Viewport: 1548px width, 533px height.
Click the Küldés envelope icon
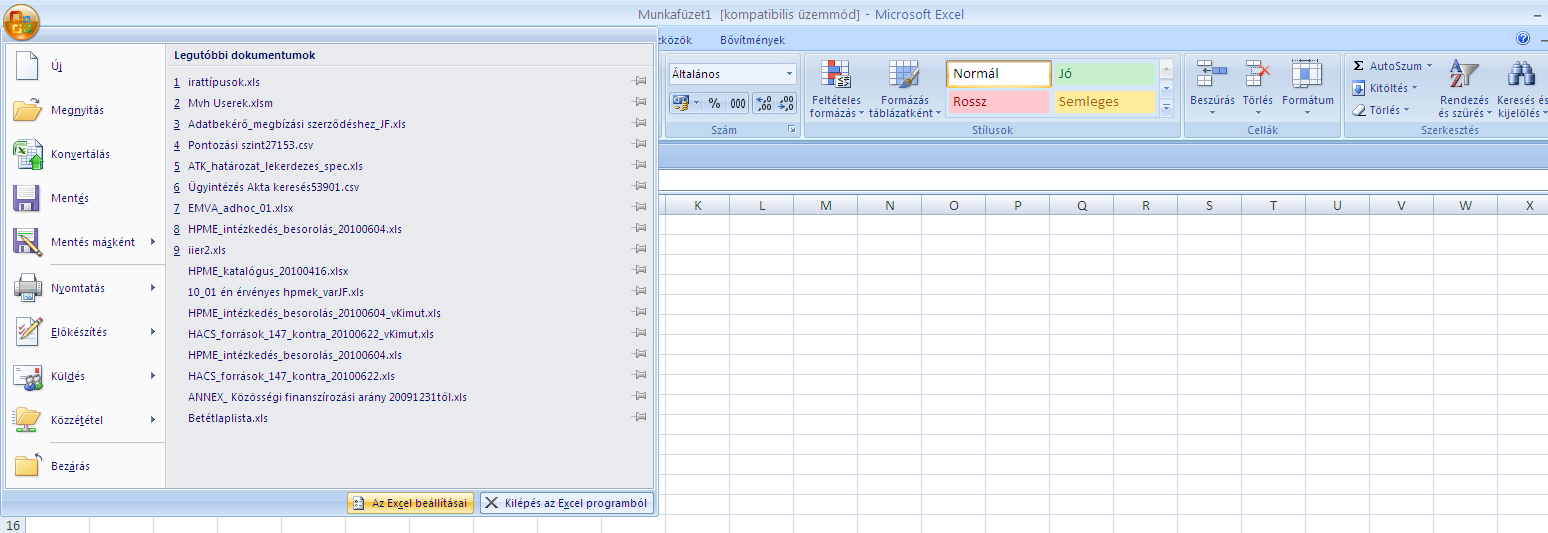(x=28, y=376)
